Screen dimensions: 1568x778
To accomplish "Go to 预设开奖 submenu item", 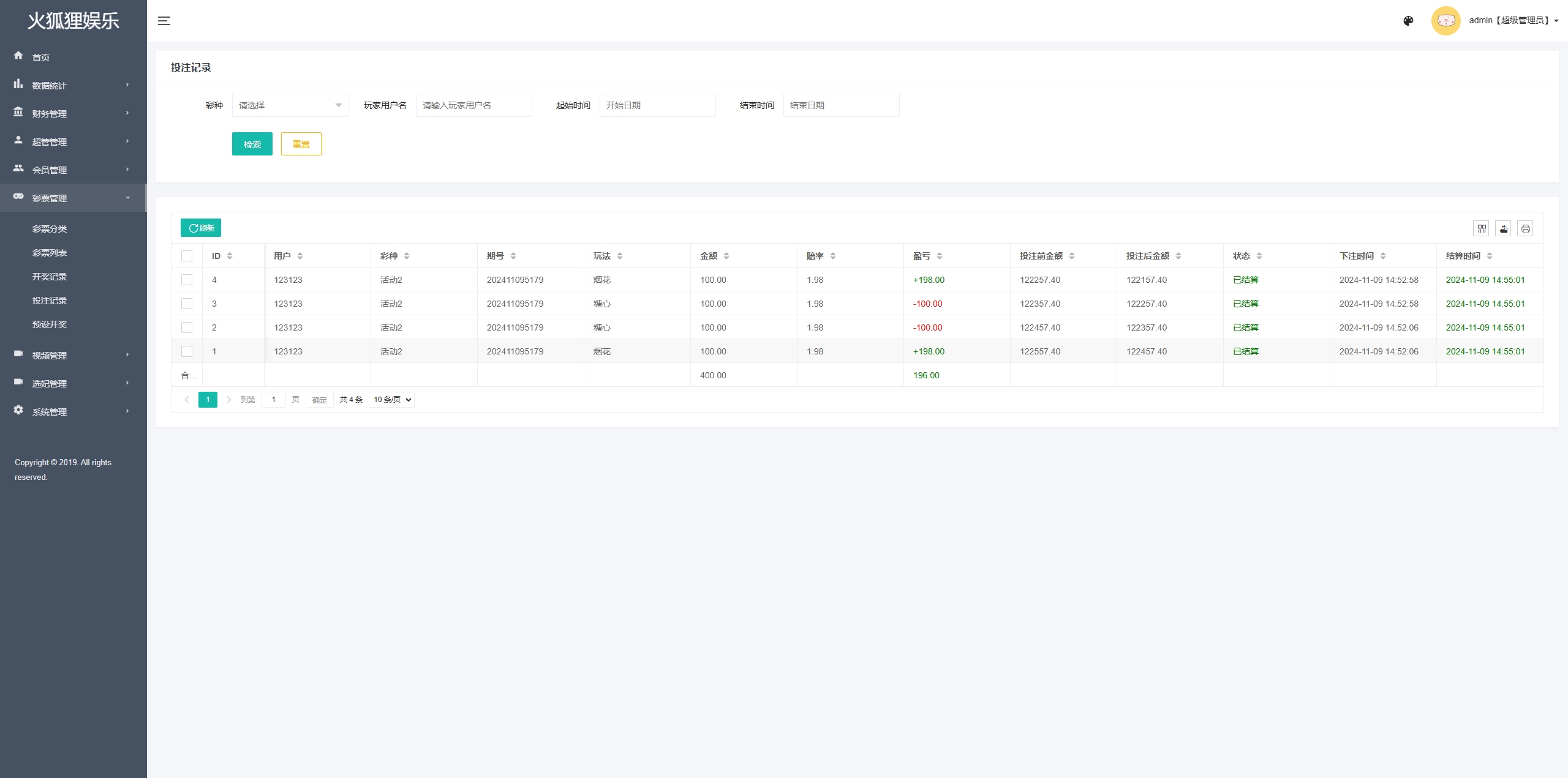I will coord(50,324).
